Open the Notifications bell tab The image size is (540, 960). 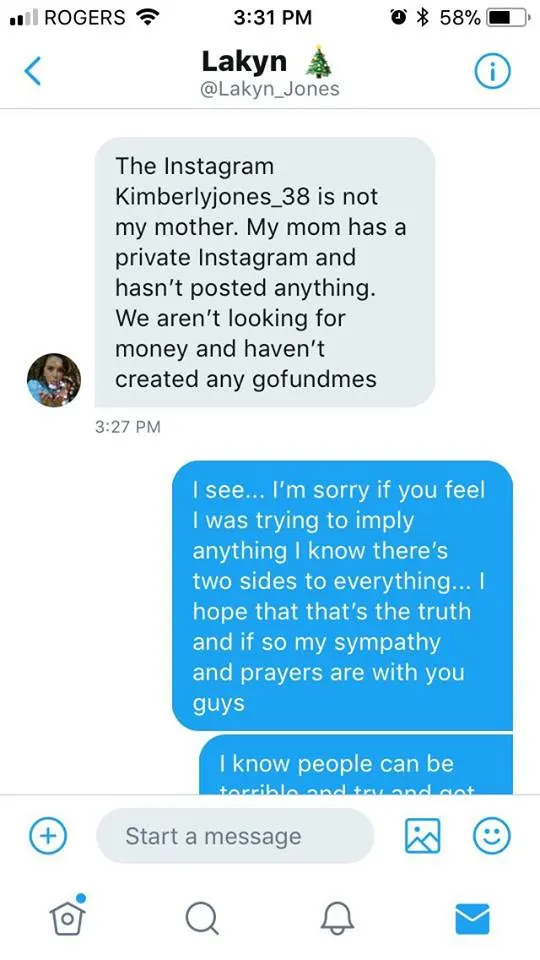337,918
